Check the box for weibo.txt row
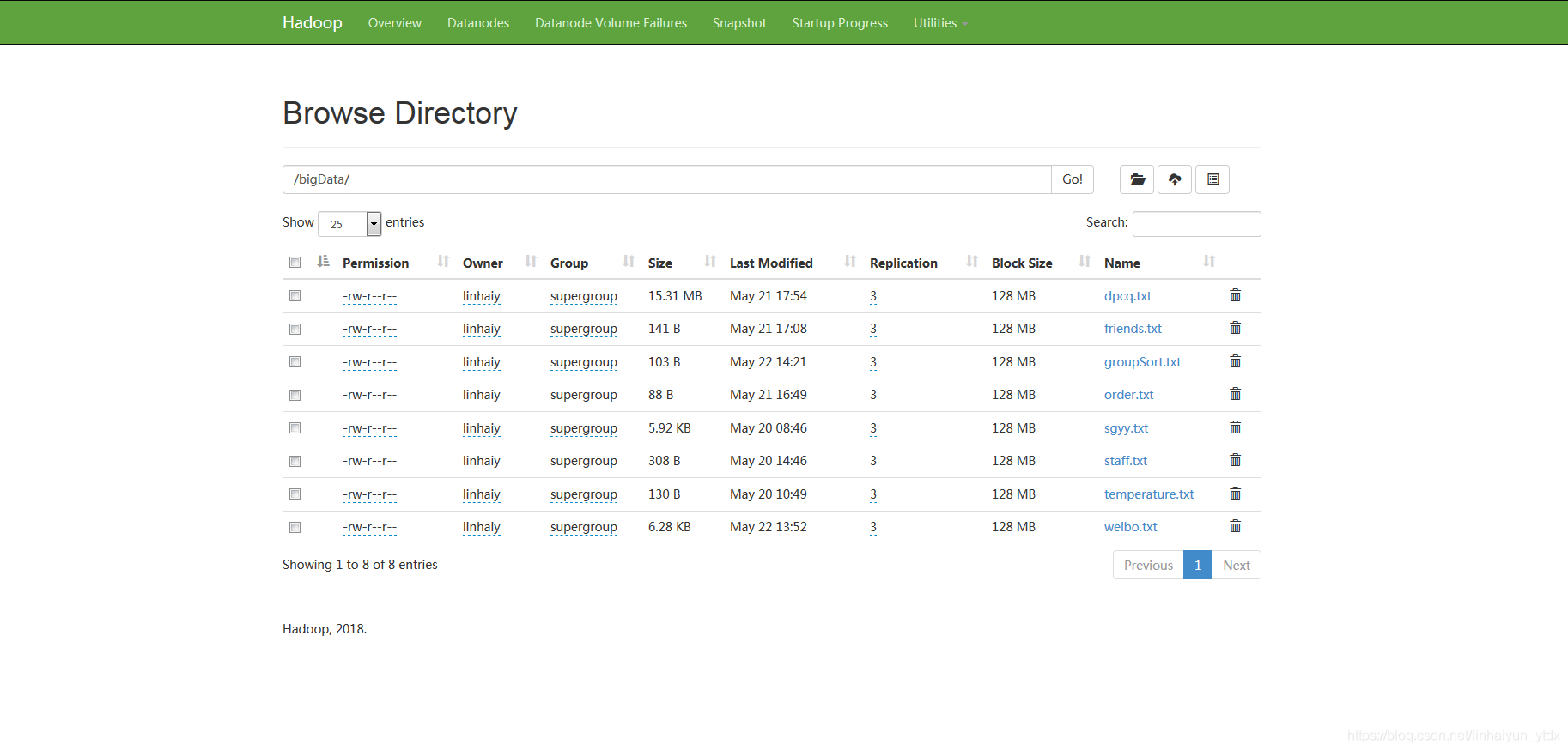The width and height of the screenshot is (1568, 751). tap(295, 527)
